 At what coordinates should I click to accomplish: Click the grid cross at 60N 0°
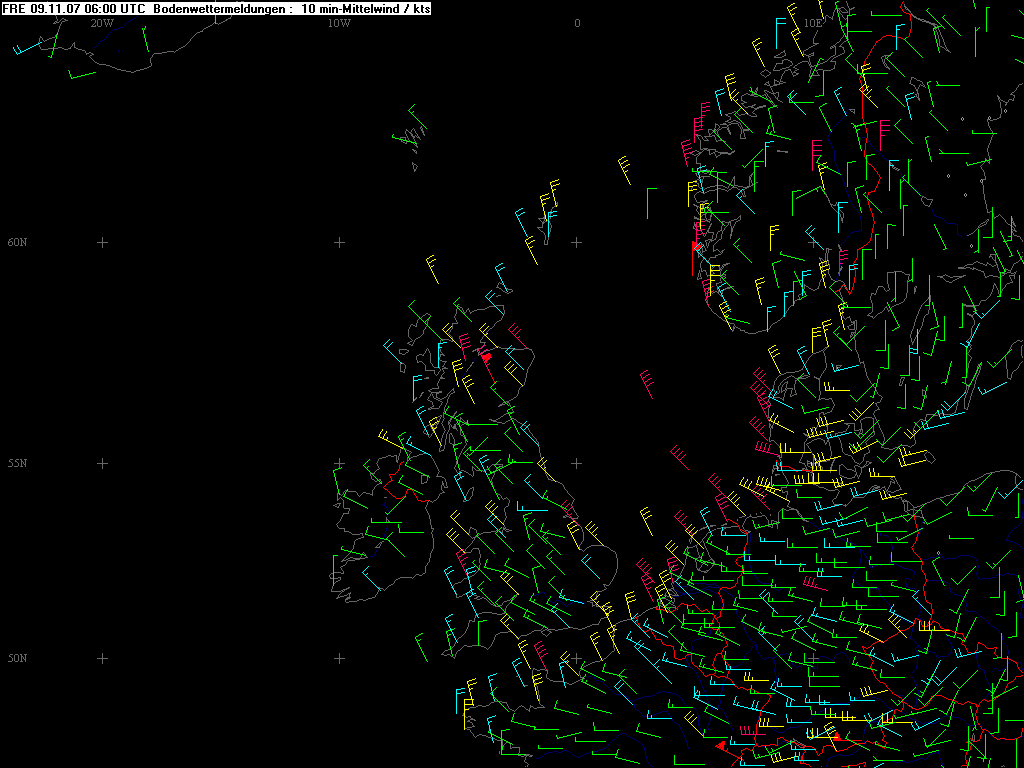tap(576, 242)
